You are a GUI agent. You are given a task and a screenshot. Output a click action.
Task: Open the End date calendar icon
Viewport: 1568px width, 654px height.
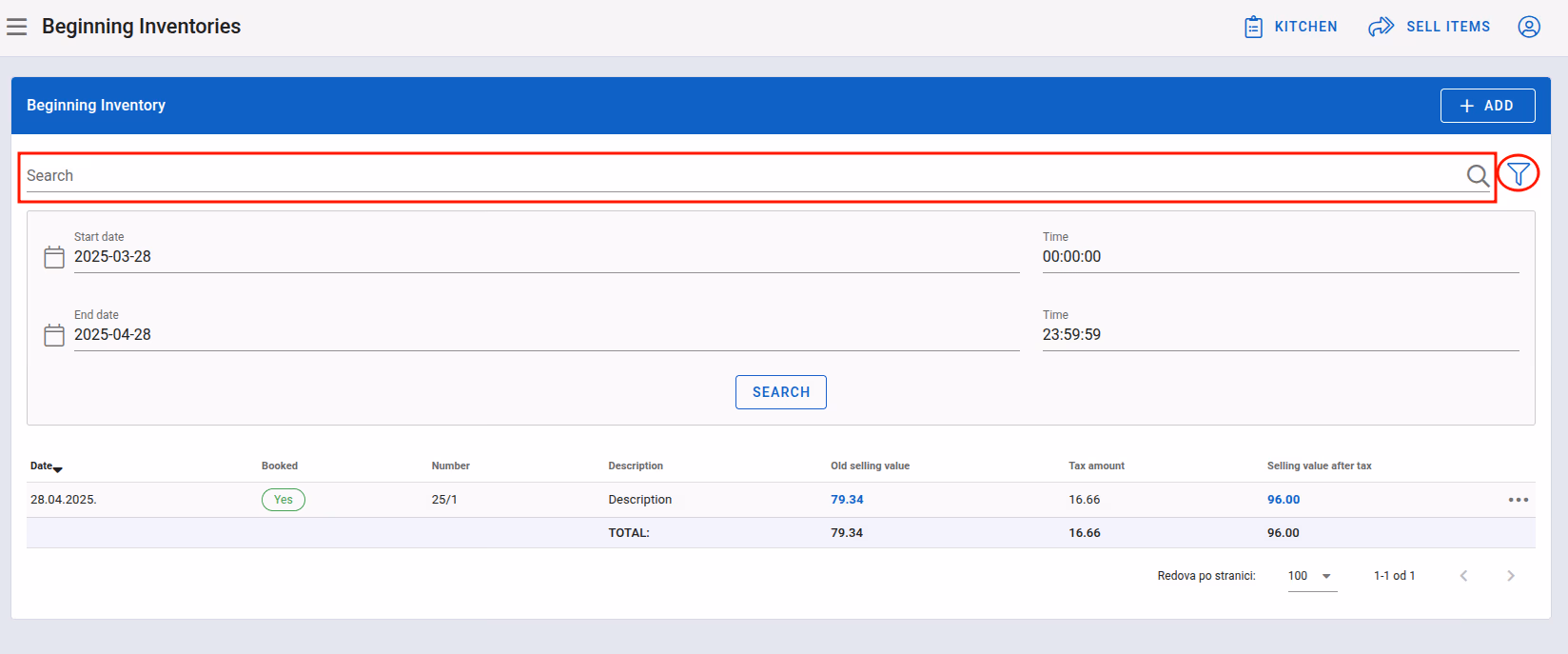[54, 335]
